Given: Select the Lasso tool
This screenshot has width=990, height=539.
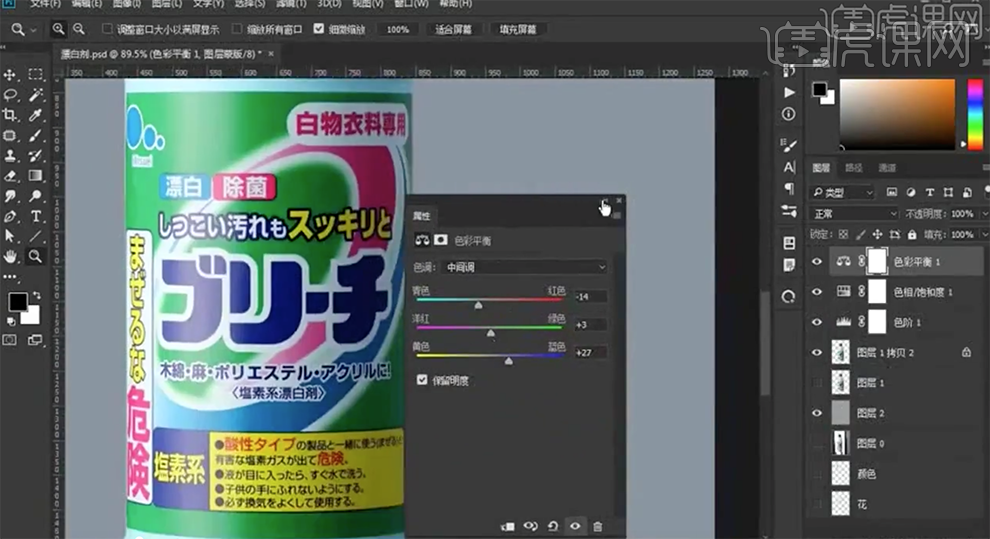Looking at the screenshot, I should click(11, 95).
